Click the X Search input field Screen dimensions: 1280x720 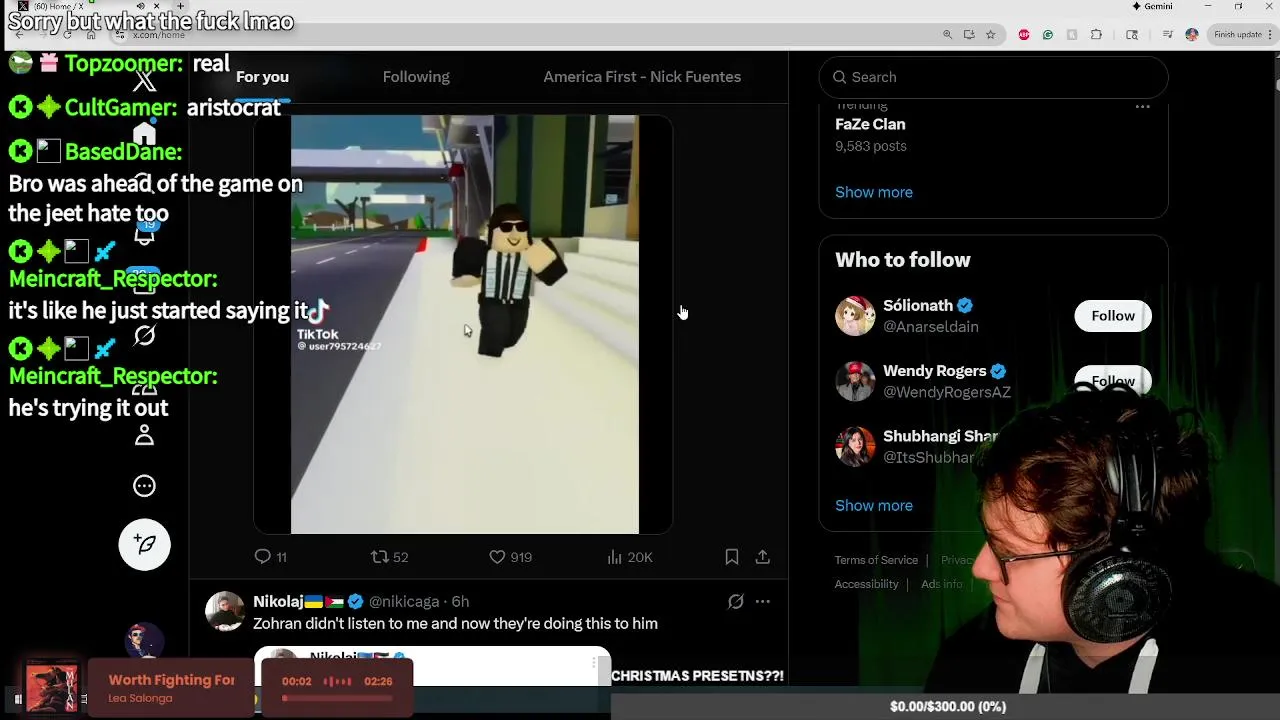[x=993, y=77]
